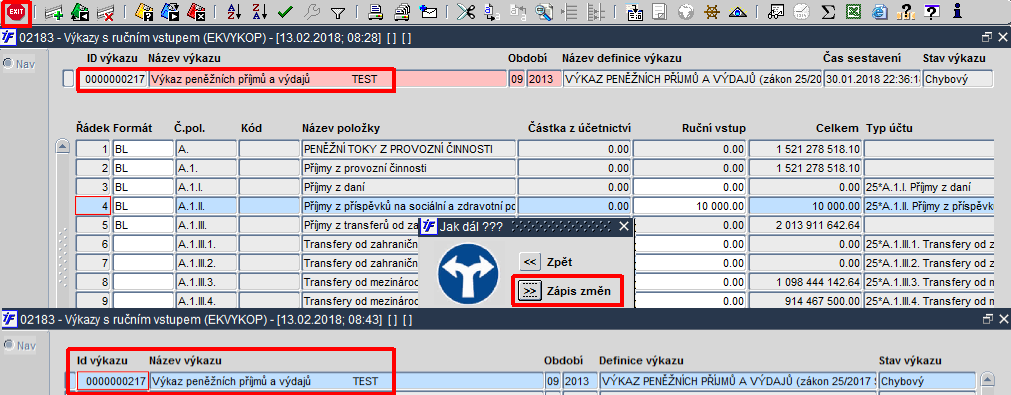Image resolution: width=1011 pixels, height=395 pixels.
Task: Click Stav výkazu 'Chybový' in lower window
Action: point(927,381)
